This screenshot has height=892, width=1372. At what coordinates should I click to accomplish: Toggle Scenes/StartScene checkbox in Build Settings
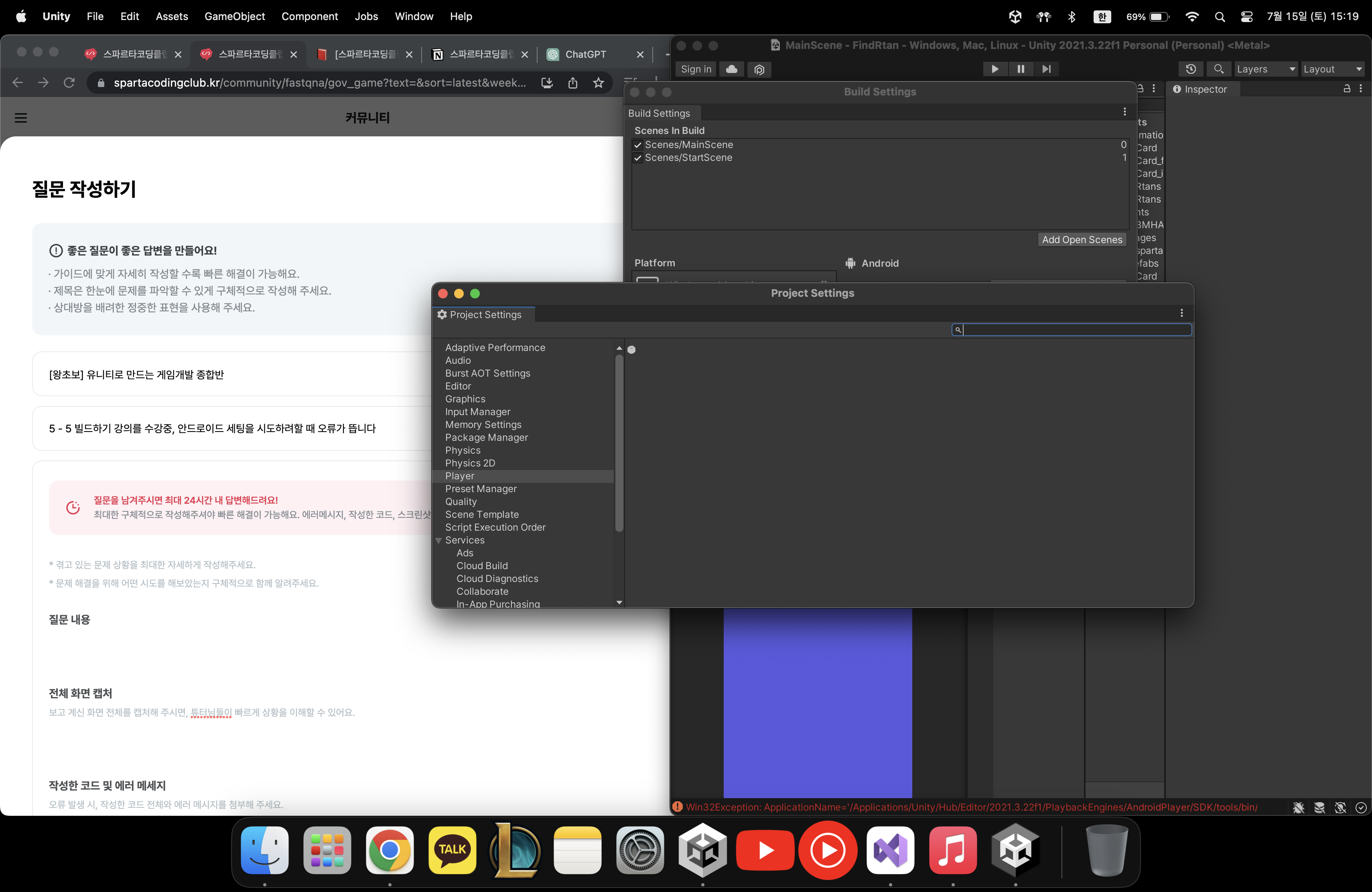637,158
